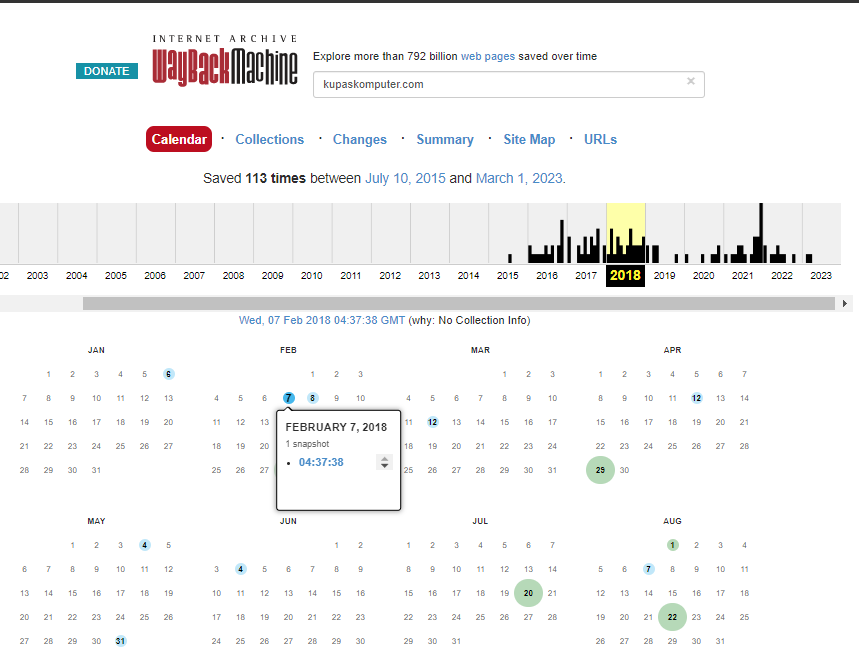Select year 2020 in the timeline
The height and width of the screenshot is (650, 859).
703,276
